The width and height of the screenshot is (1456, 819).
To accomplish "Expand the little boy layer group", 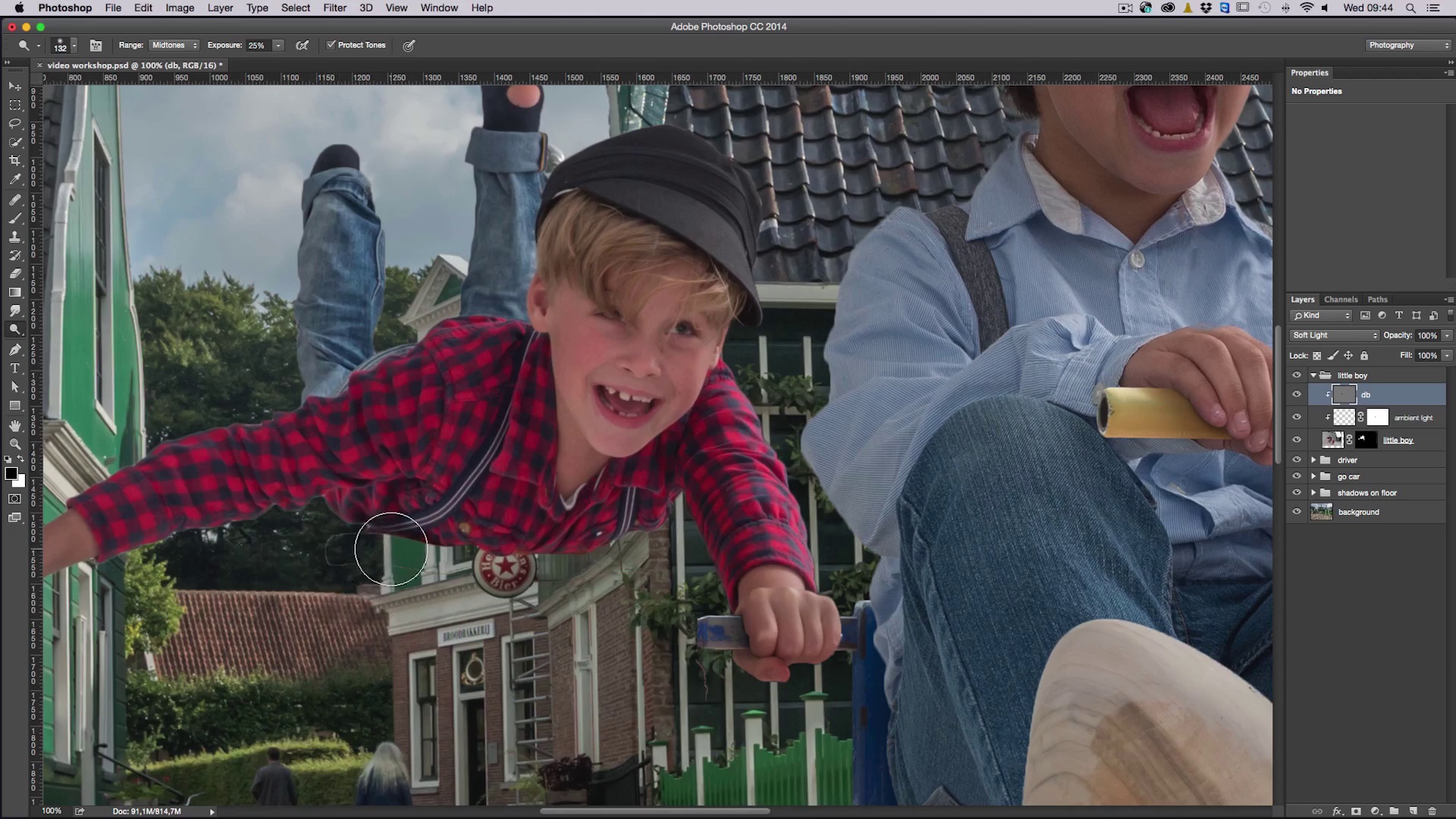I will 1312,374.
